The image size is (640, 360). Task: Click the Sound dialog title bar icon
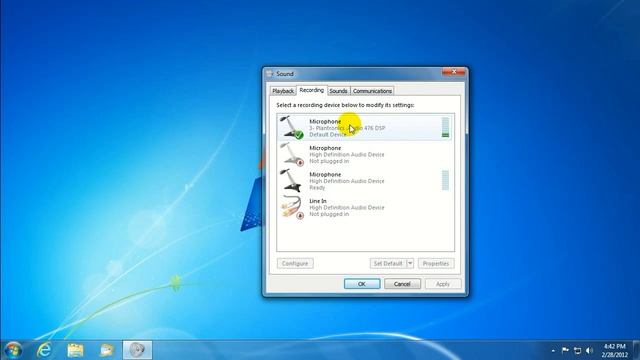pos(269,73)
